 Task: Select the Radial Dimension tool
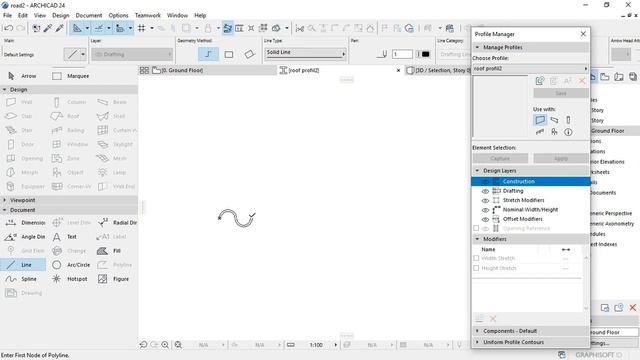tap(117, 222)
